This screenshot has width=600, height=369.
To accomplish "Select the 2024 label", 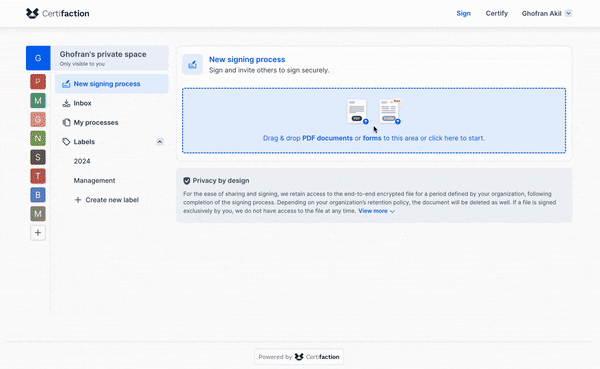I will (x=82, y=161).
